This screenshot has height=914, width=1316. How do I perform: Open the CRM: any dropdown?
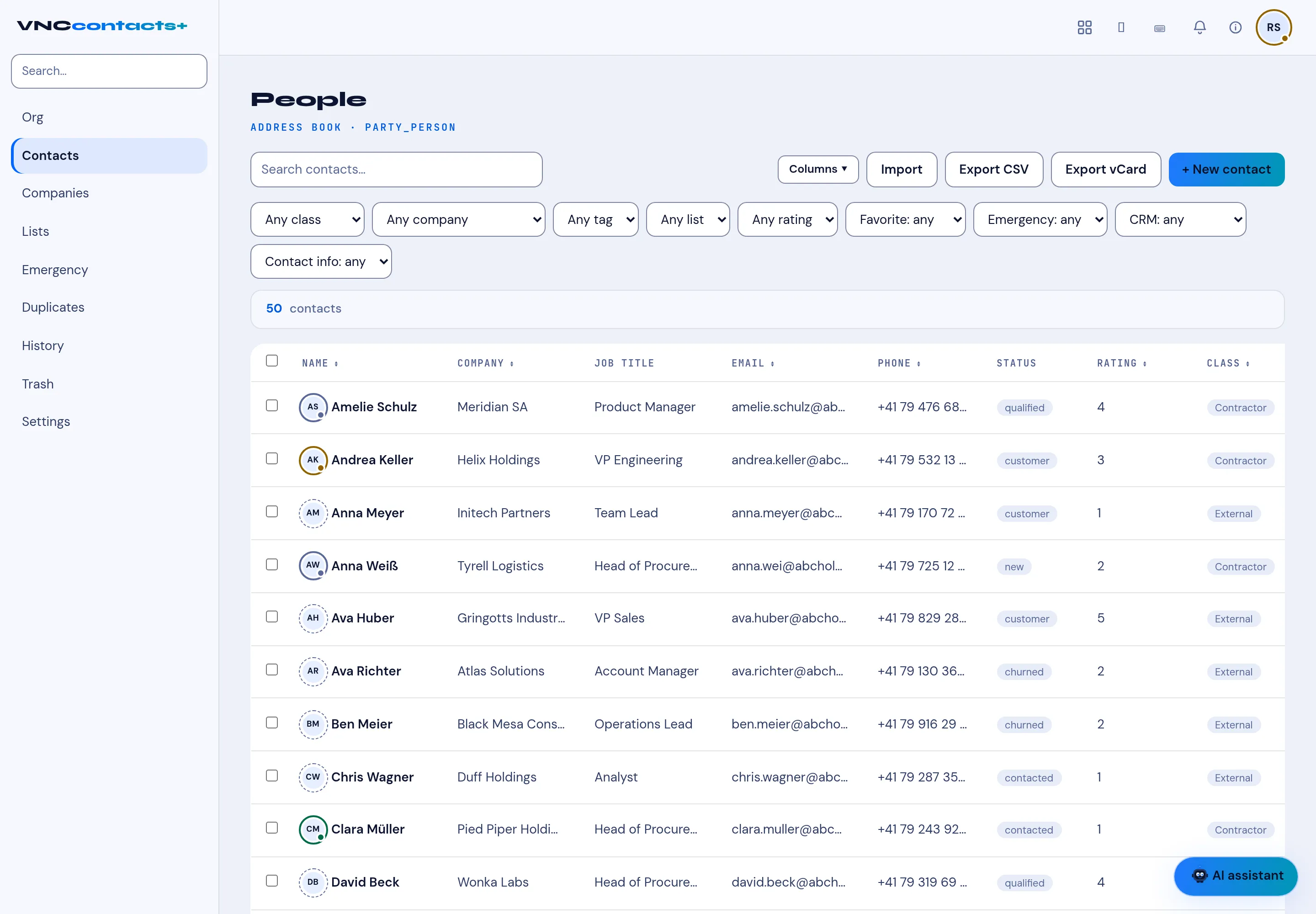(x=1180, y=219)
